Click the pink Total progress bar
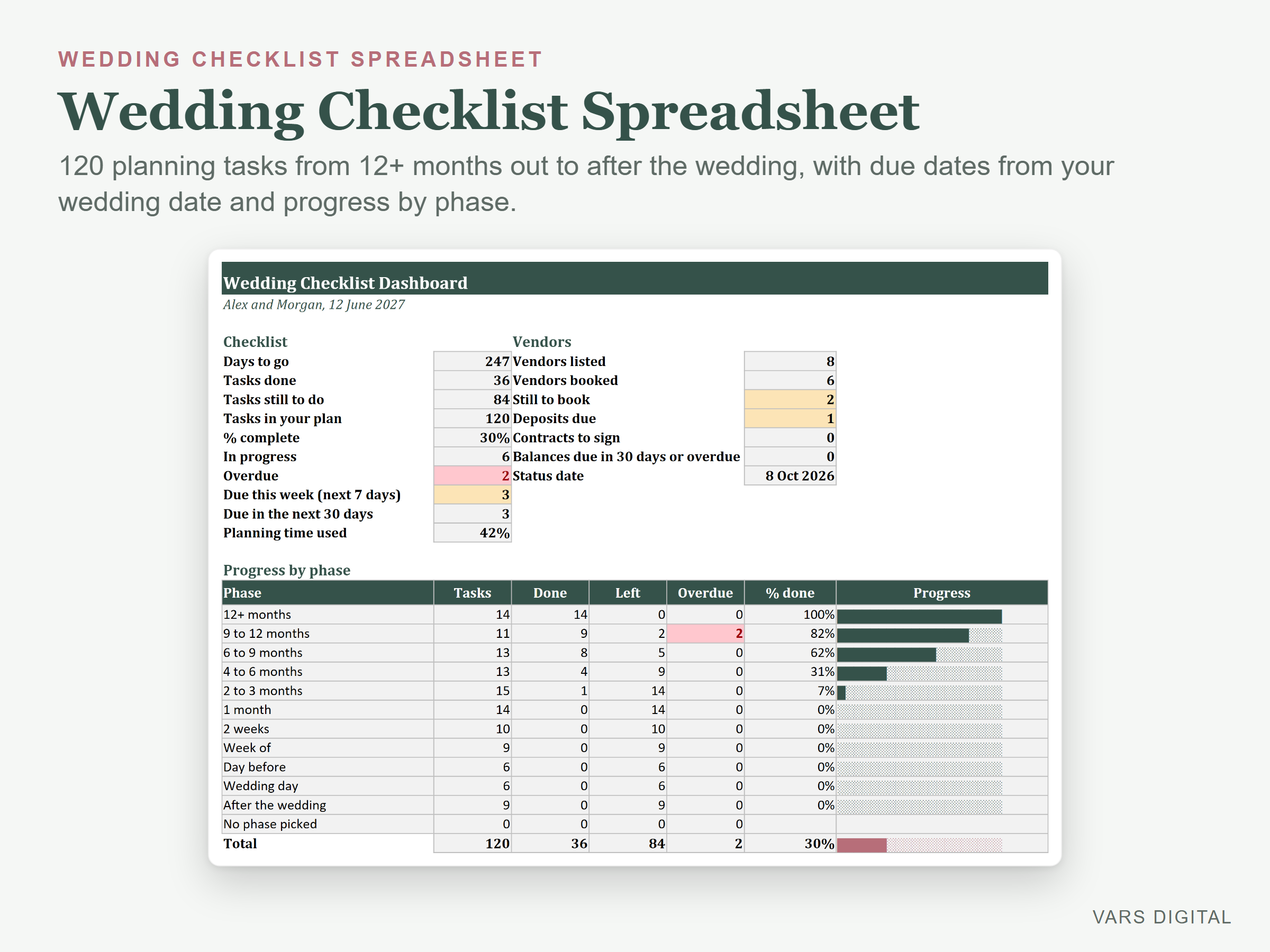The width and height of the screenshot is (1270, 952). click(919, 845)
